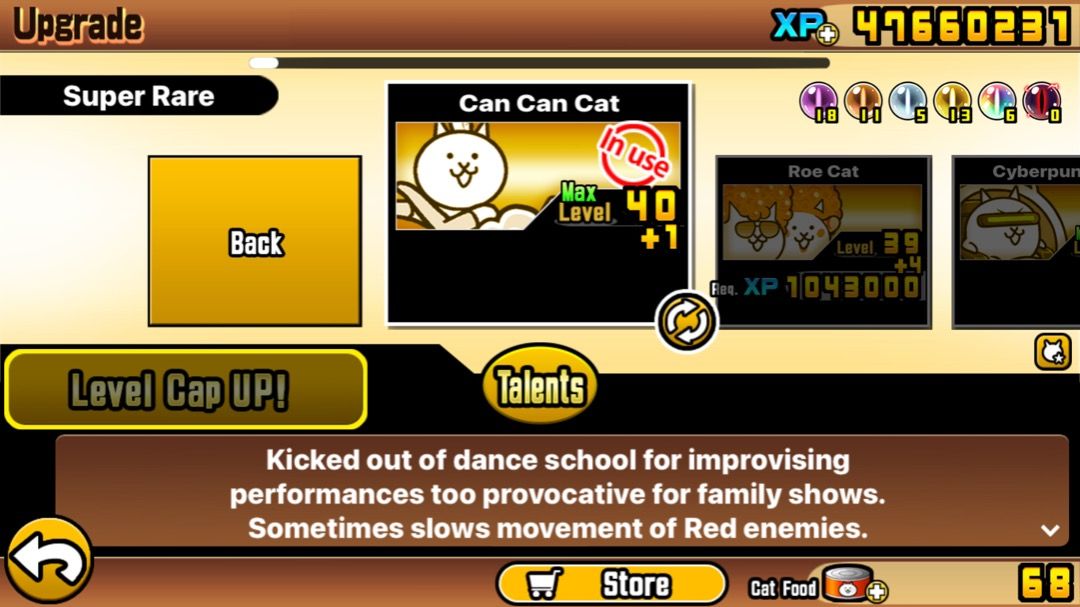Tap the dark red catseye icon
This screenshot has width=1080, height=607.
[1042, 101]
